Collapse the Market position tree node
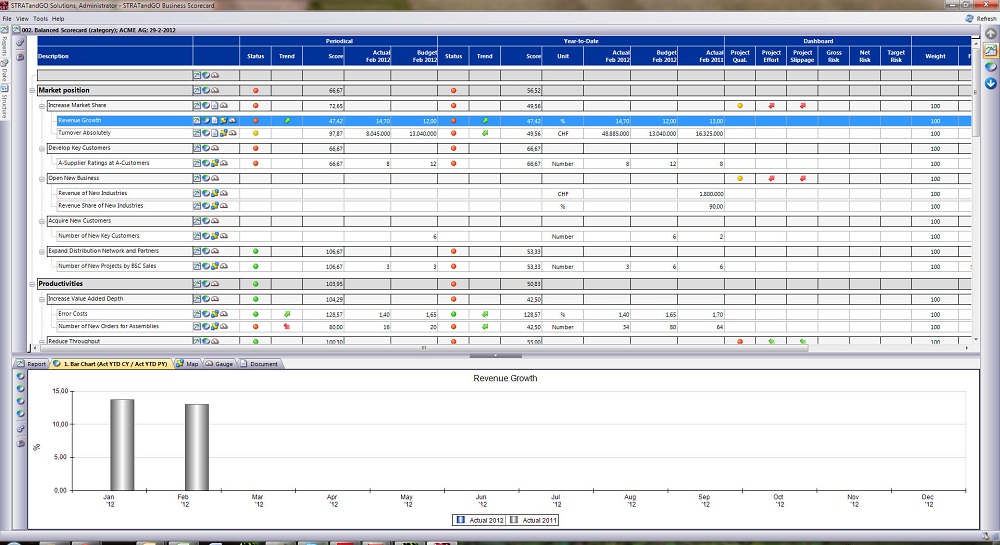This screenshot has height=545, width=1000. pyautogui.click(x=32, y=90)
